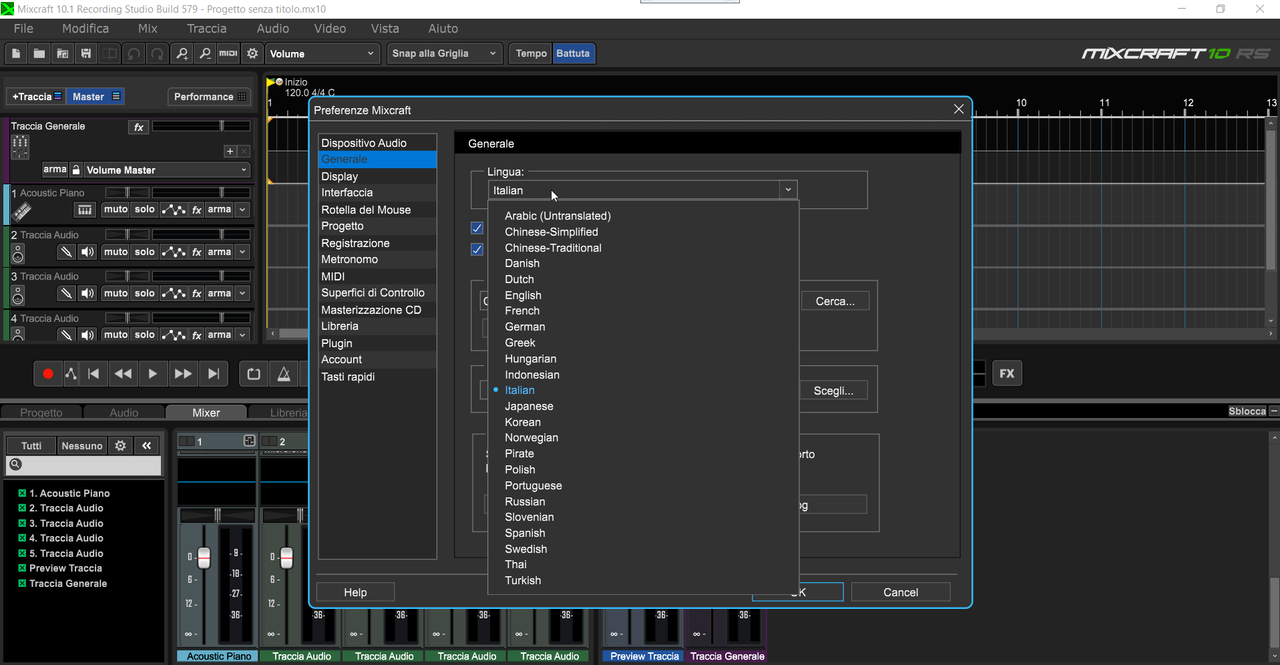Toggle the Metronome icon in transport
The image size is (1280, 665).
click(284, 374)
